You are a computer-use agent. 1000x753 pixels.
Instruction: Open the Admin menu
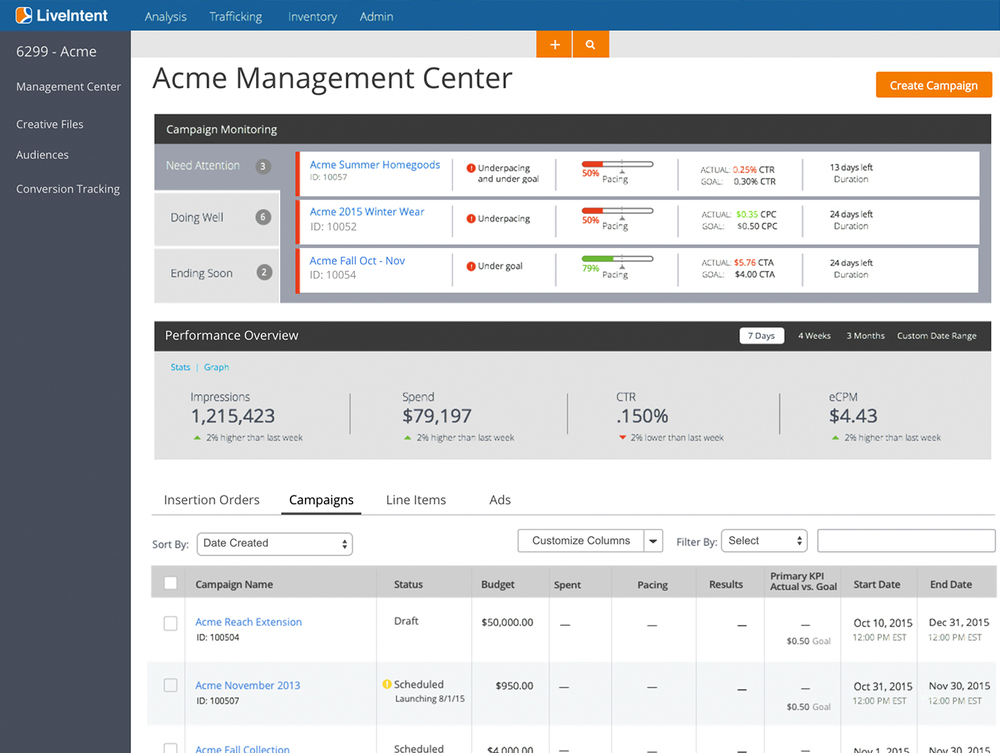[x=376, y=17]
